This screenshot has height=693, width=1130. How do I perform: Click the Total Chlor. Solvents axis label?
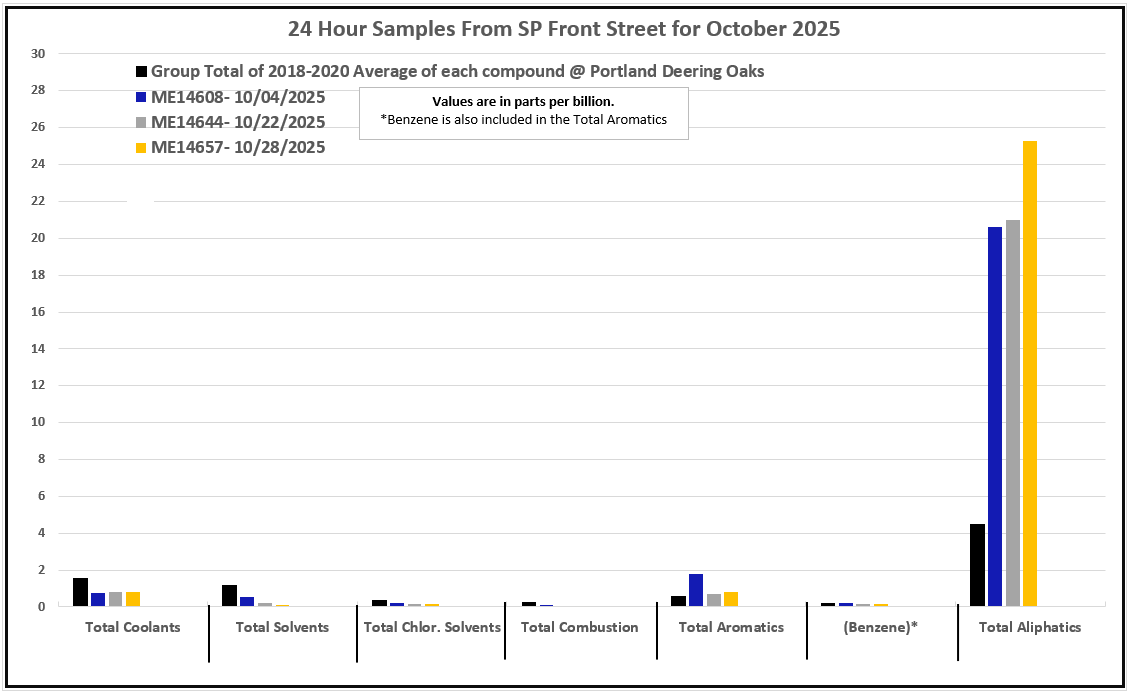coord(431,627)
